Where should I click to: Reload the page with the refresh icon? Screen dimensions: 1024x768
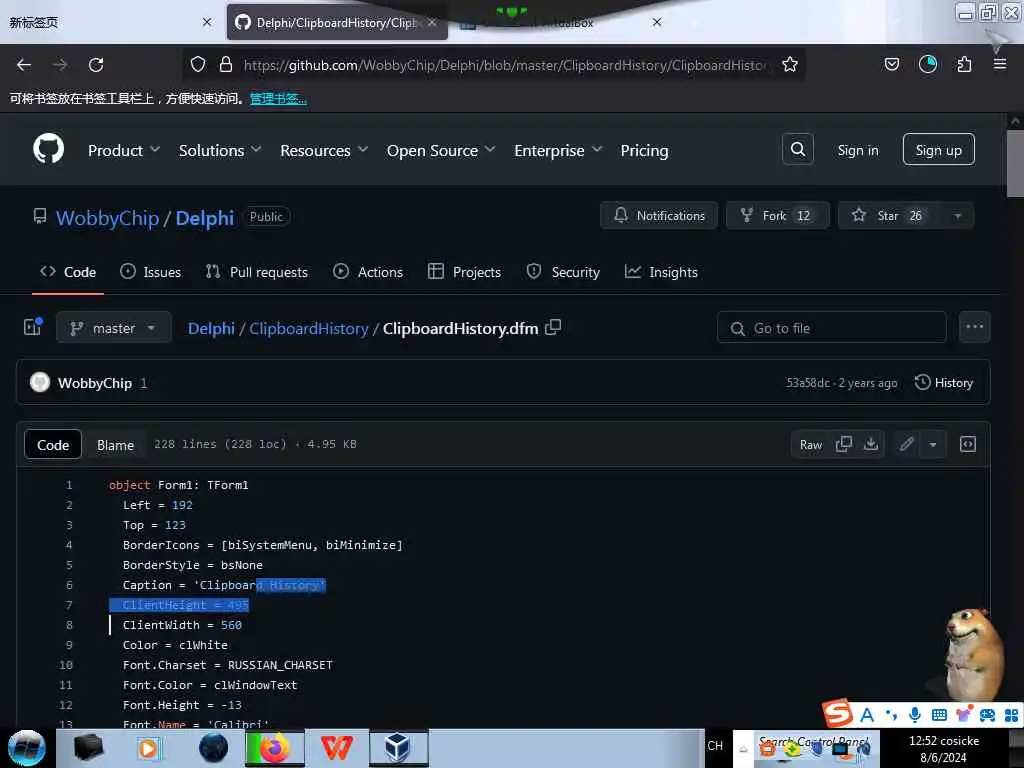96,65
